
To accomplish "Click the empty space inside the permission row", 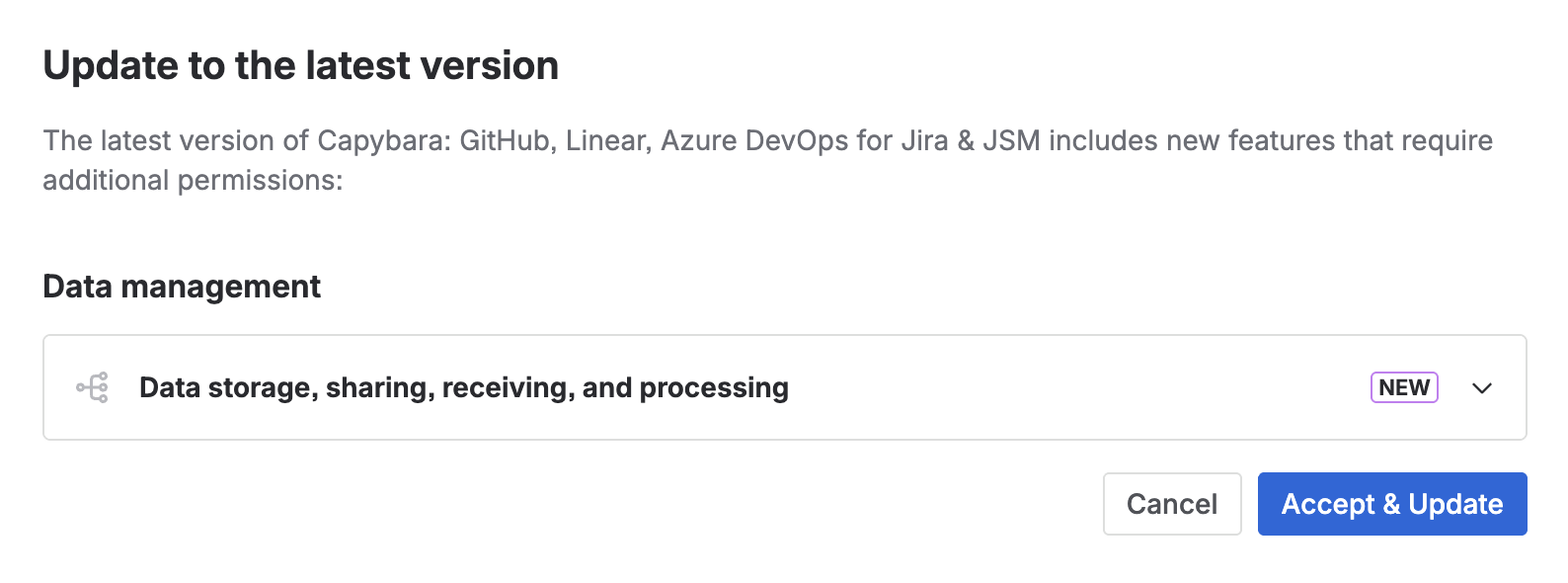I will (x=1076, y=387).
